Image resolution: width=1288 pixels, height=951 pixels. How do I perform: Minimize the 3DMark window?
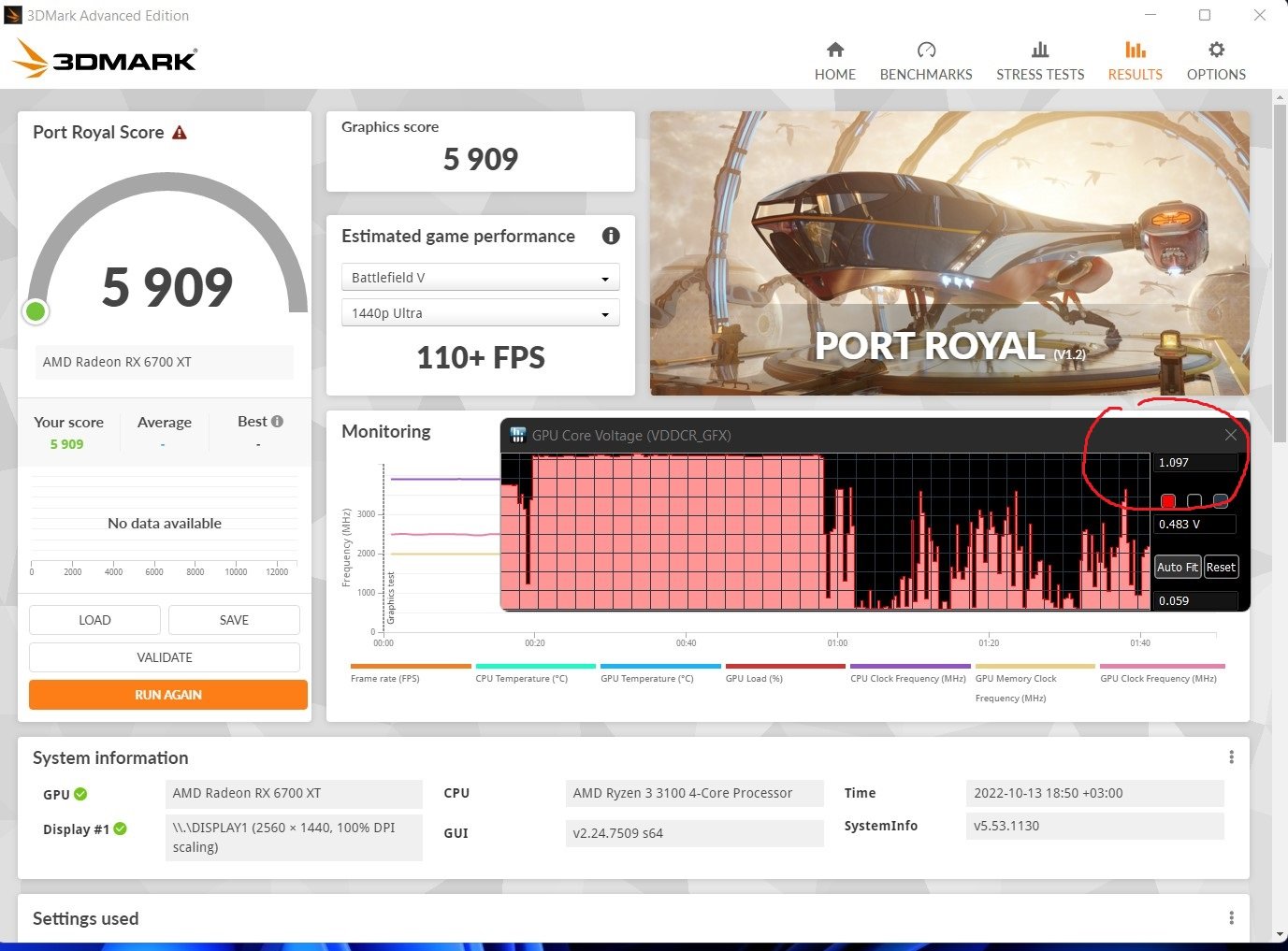(x=1151, y=15)
